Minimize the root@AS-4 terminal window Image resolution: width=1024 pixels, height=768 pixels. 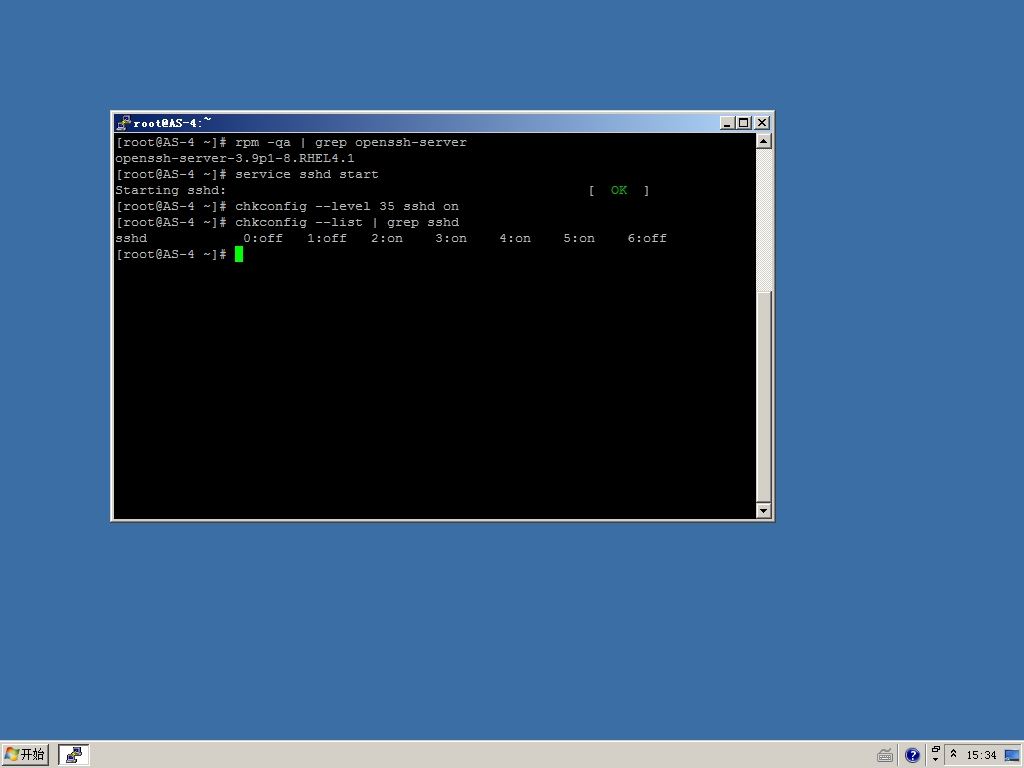(x=728, y=123)
